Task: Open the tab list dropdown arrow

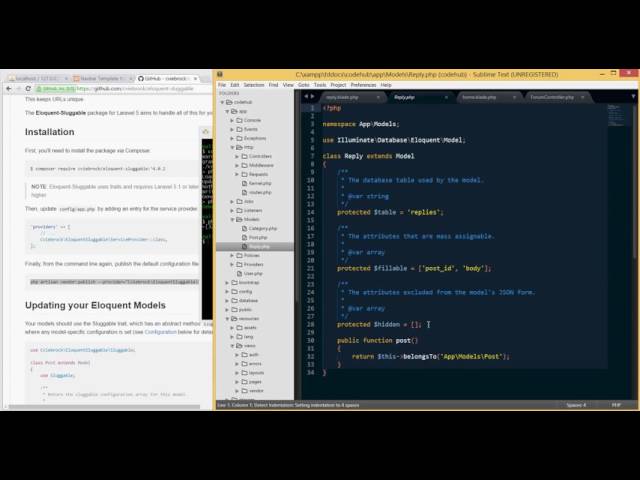Action: point(633,97)
